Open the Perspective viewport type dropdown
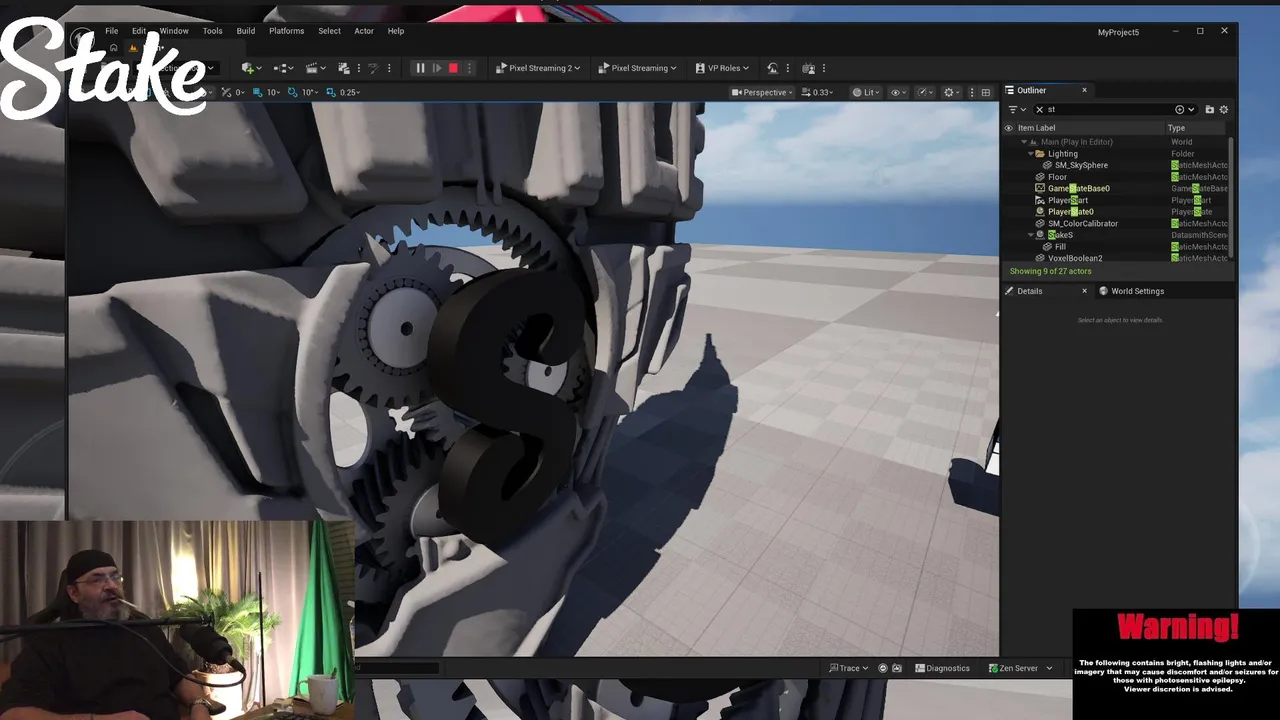 point(762,92)
